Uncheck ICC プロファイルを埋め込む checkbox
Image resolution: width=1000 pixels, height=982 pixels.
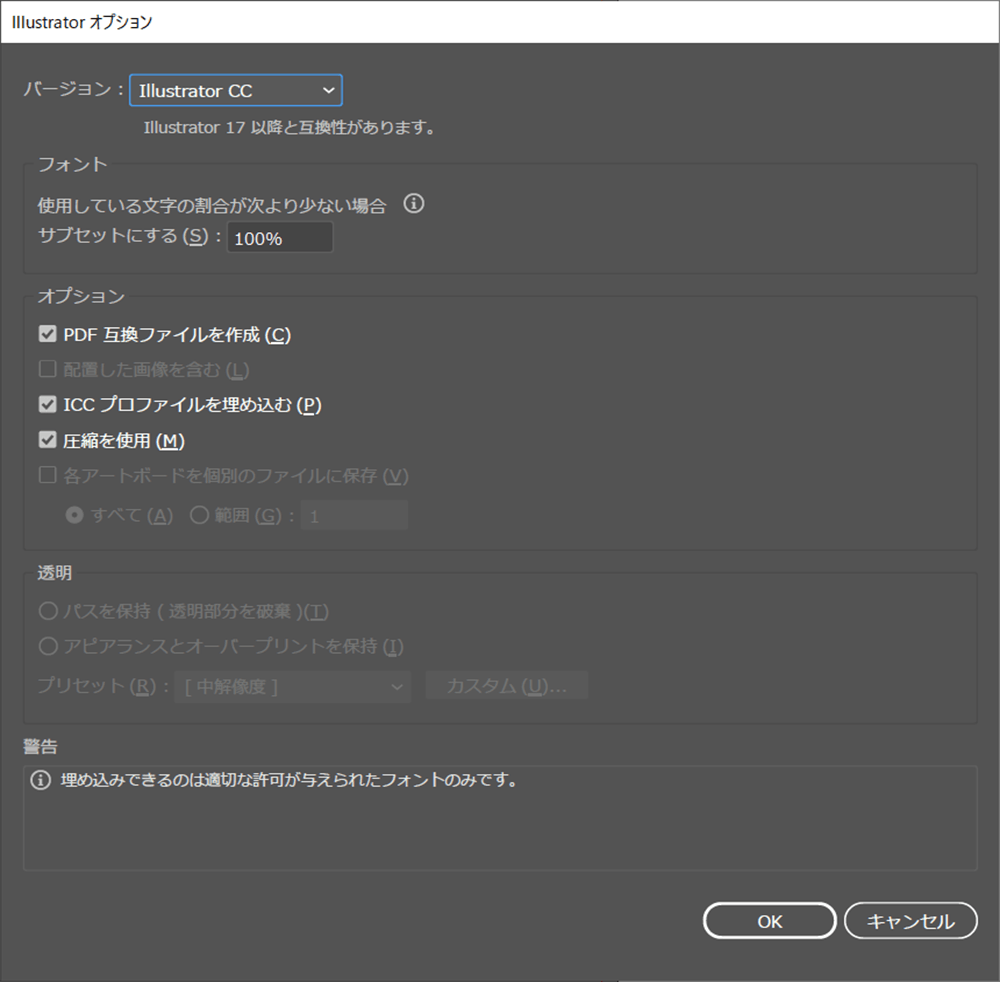48,404
